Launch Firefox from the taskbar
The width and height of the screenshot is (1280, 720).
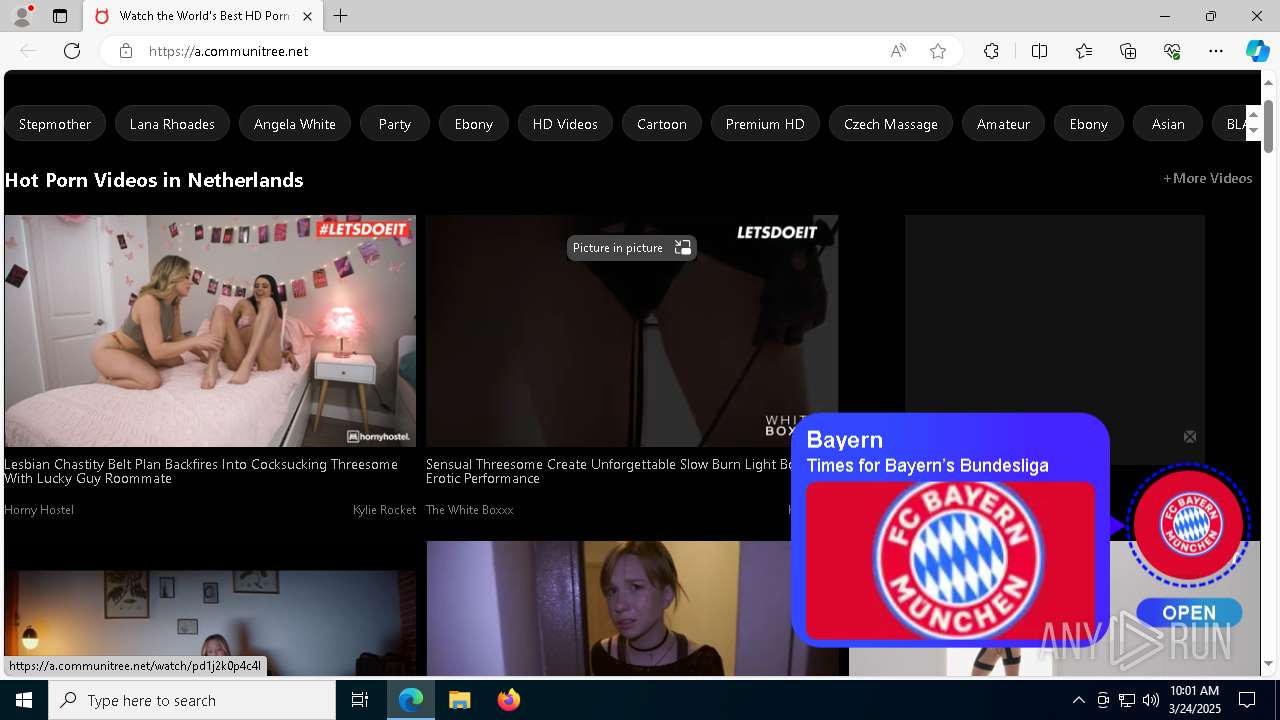508,700
